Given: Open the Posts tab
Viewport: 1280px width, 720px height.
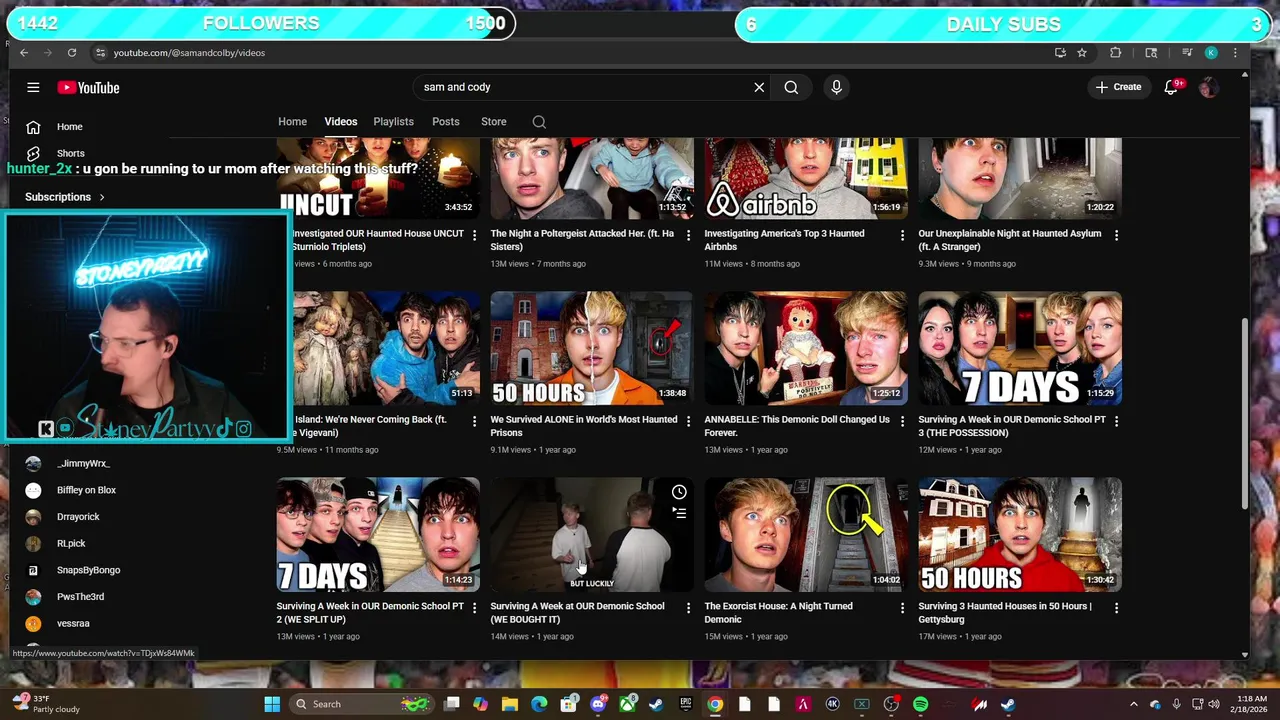Looking at the screenshot, I should [x=445, y=122].
